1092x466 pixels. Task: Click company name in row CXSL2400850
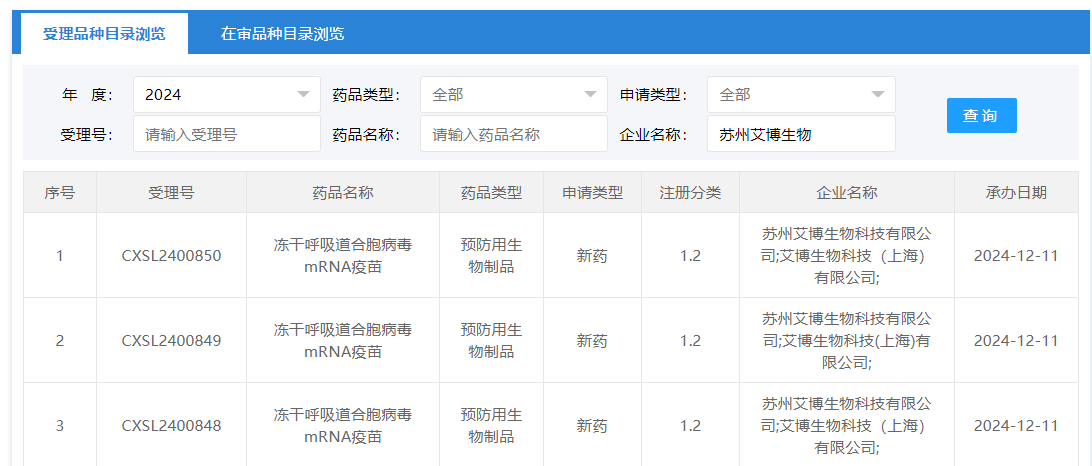pyautogui.click(x=847, y=256)
